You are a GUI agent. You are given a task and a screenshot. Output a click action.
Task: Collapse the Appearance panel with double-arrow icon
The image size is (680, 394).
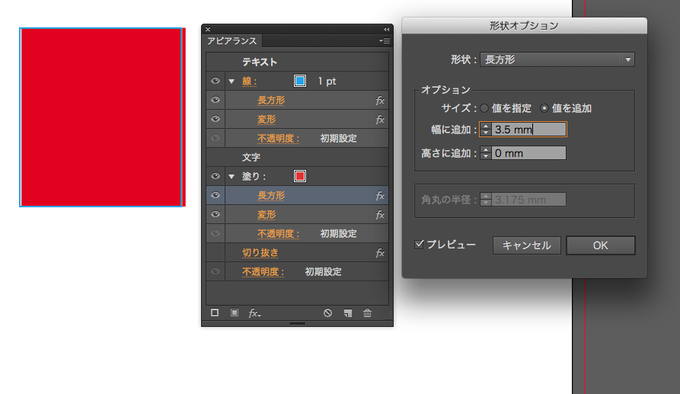386,29
